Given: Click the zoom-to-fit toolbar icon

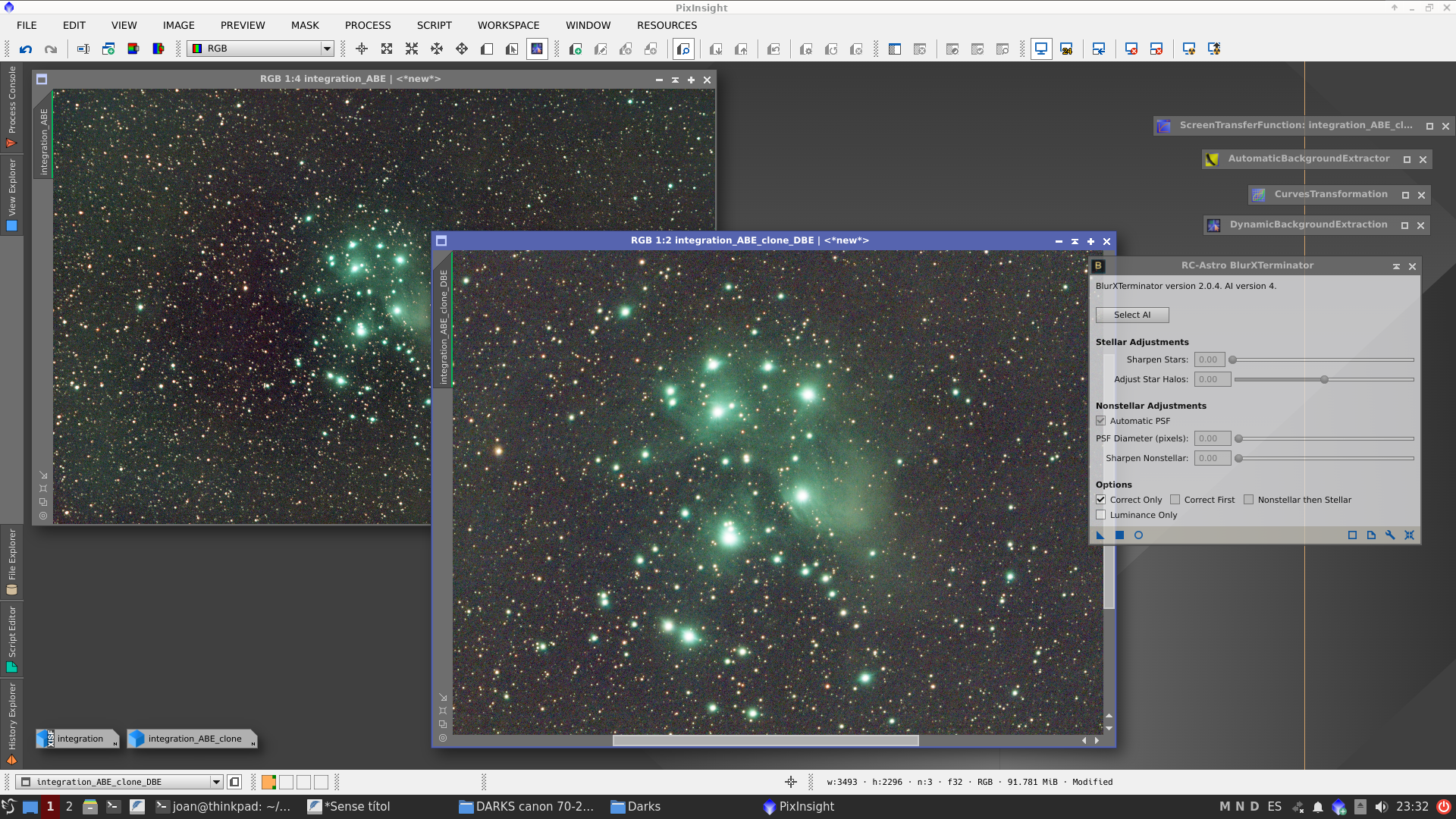Looking at the screenshot, I should (387, 49).
